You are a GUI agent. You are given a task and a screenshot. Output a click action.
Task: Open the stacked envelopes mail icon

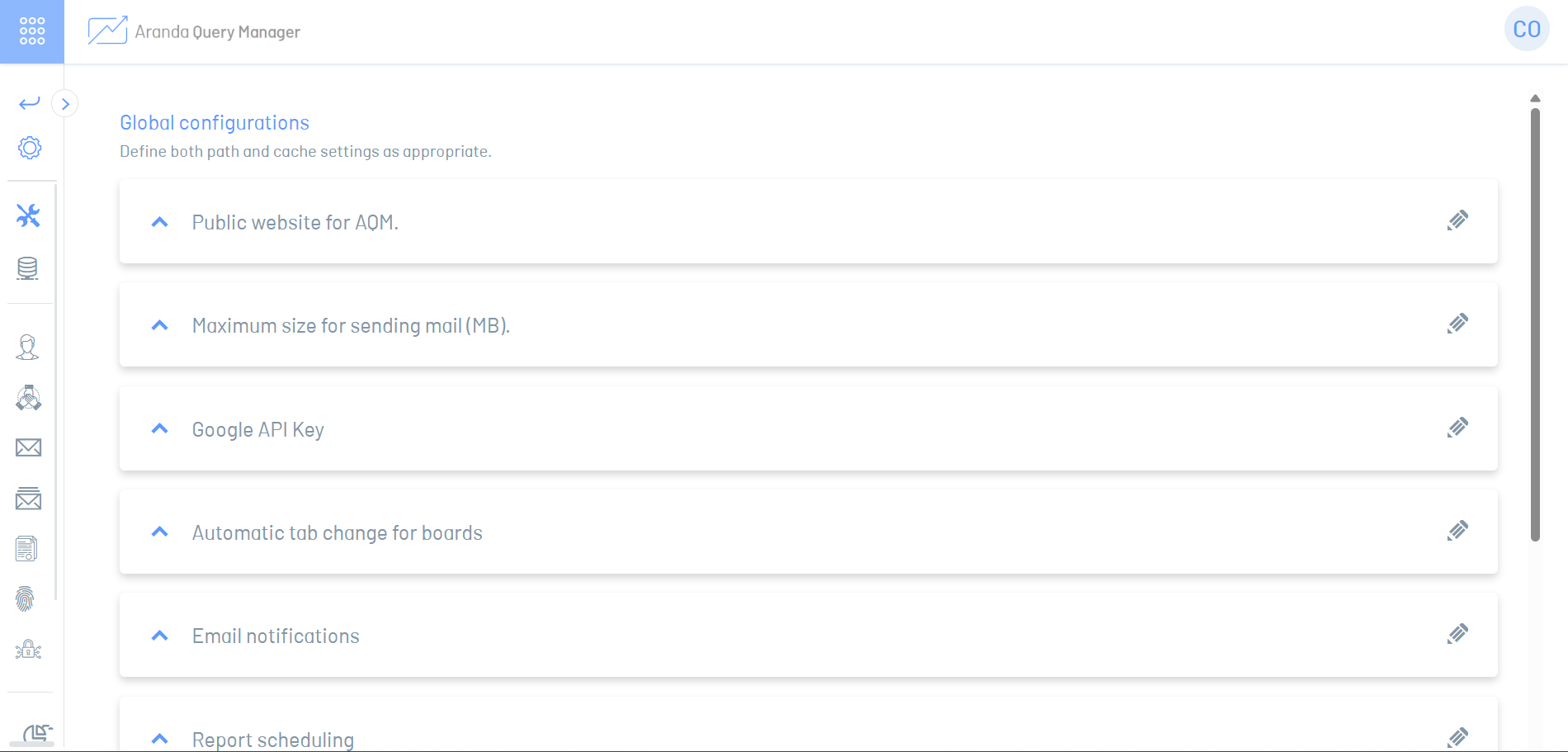[28, 499]
